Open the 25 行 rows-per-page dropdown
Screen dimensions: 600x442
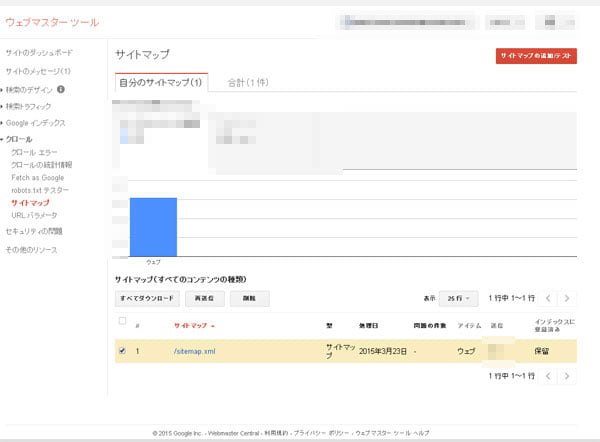coord(459,298)
